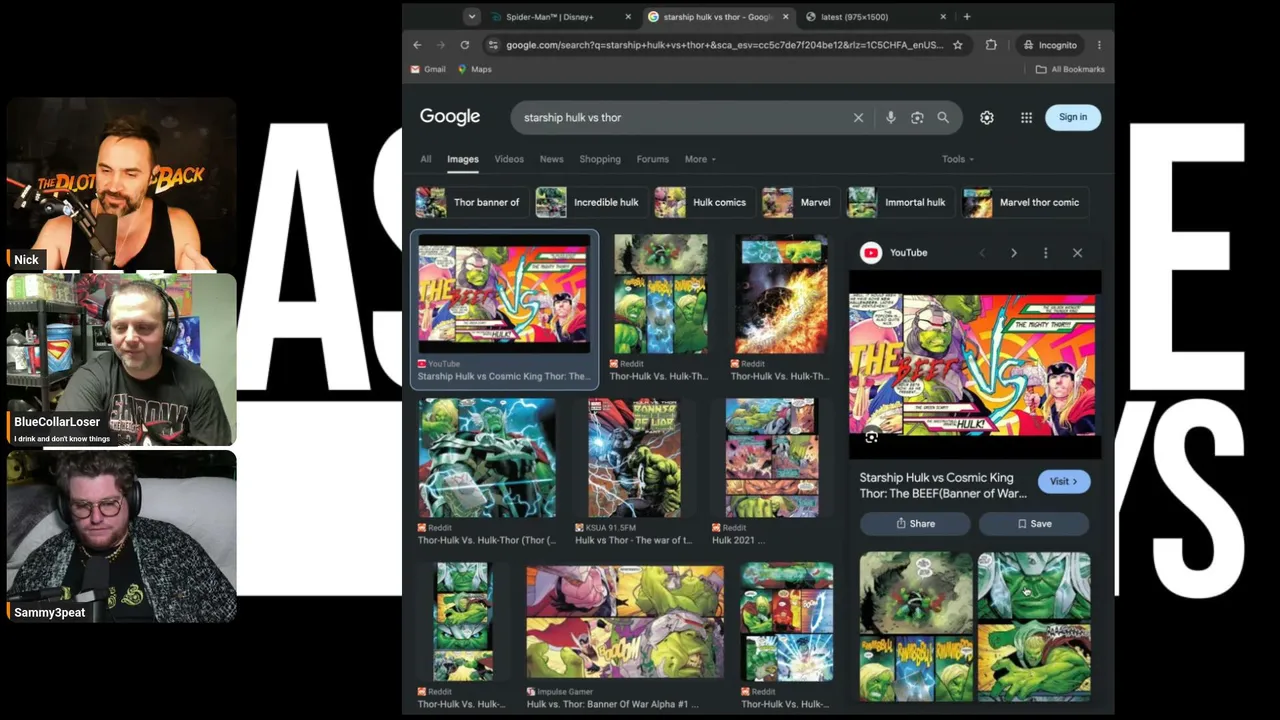Bookmark this page with the star icon
This screenshot has width=1280, height=720.
958,45
